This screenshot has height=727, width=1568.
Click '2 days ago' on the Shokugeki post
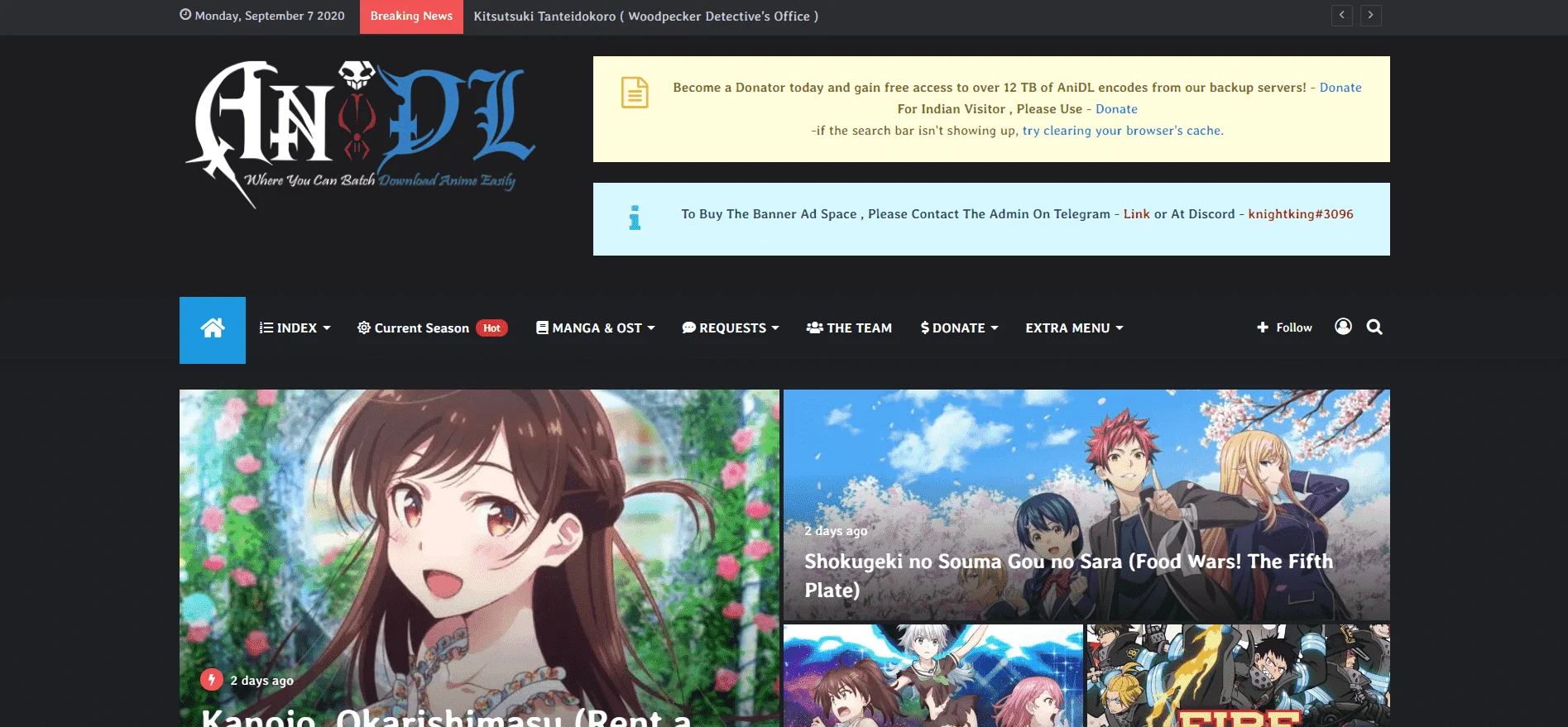coord(836,531)
